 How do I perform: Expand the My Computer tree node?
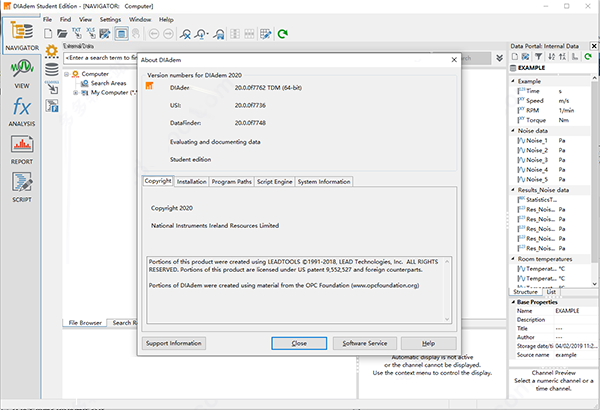pyautogui.click(x=73, y=92)
